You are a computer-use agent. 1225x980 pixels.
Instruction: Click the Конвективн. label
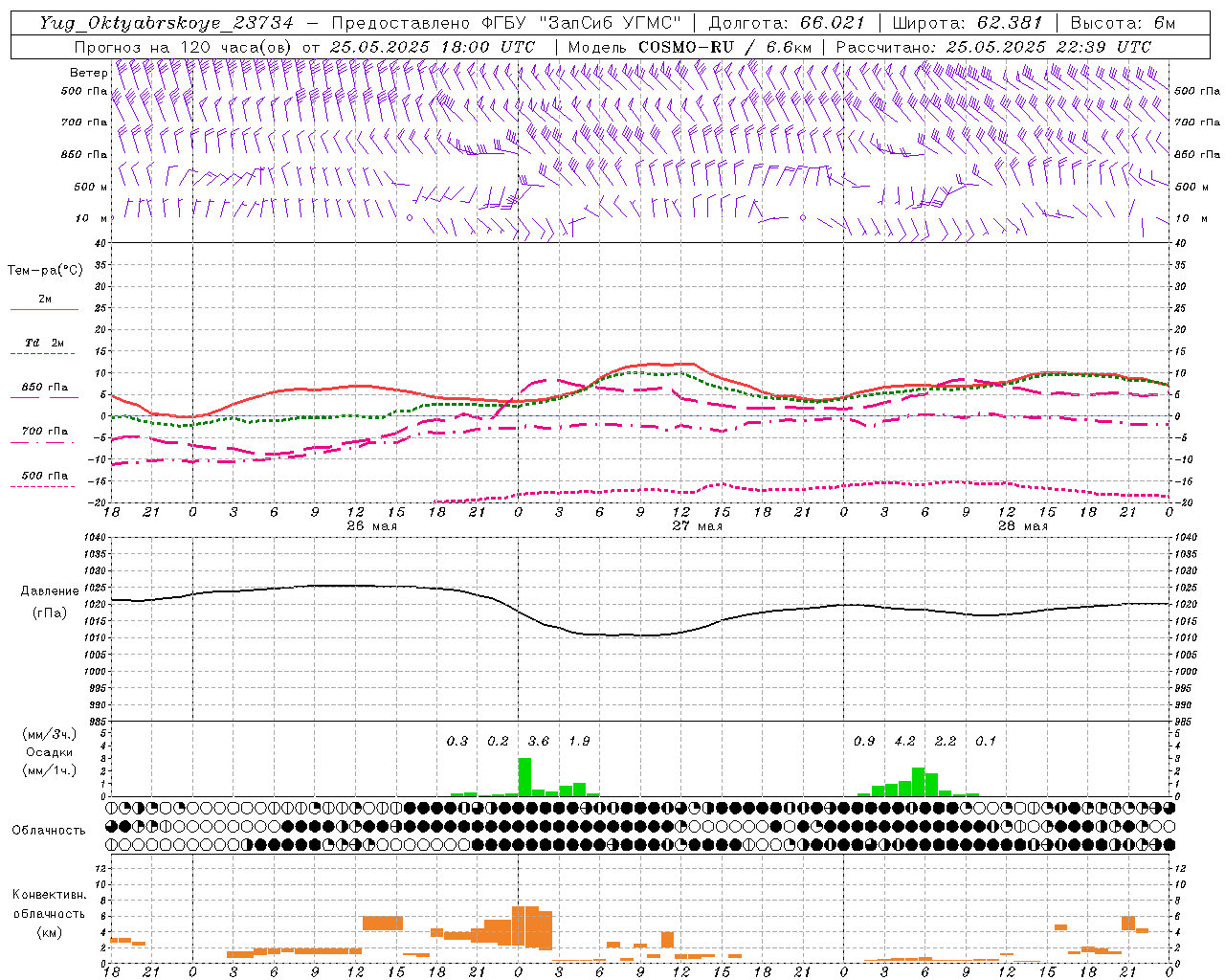50,895
